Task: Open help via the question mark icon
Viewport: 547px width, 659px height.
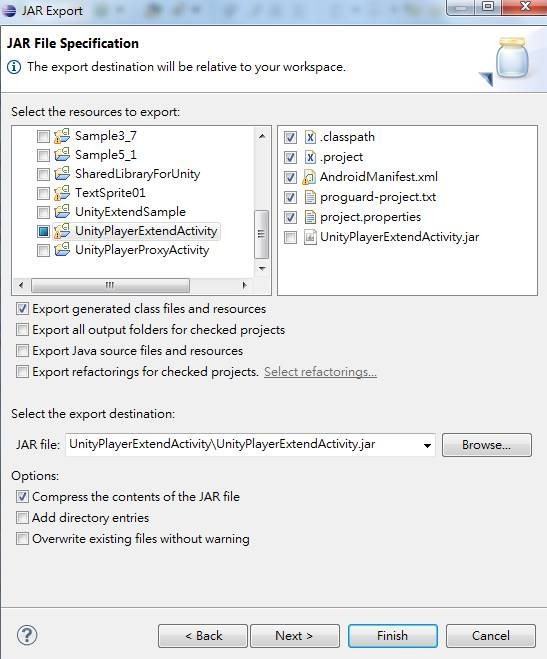Action: (x=27, y=635)
